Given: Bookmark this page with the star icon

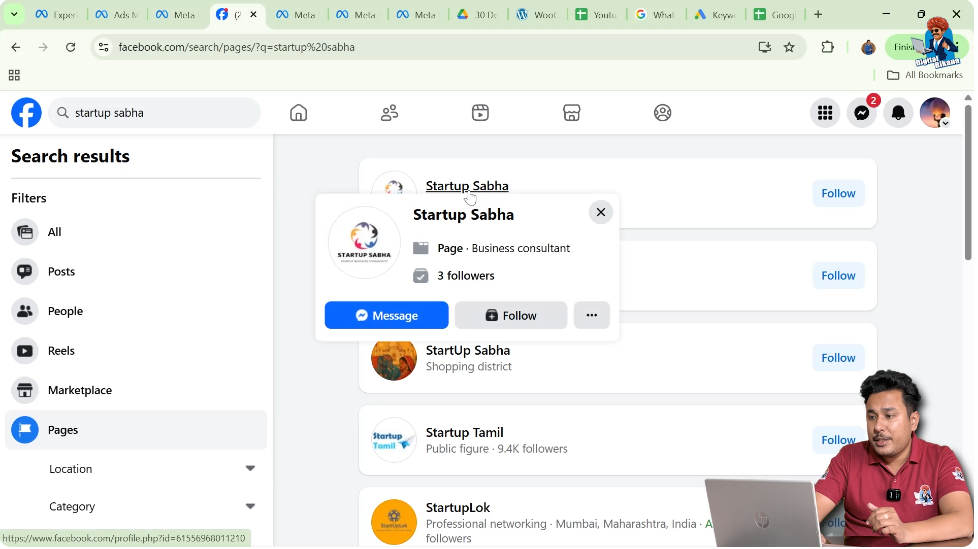Looking at the screenshot, I should pyautogui.click(x=789, y=47).
